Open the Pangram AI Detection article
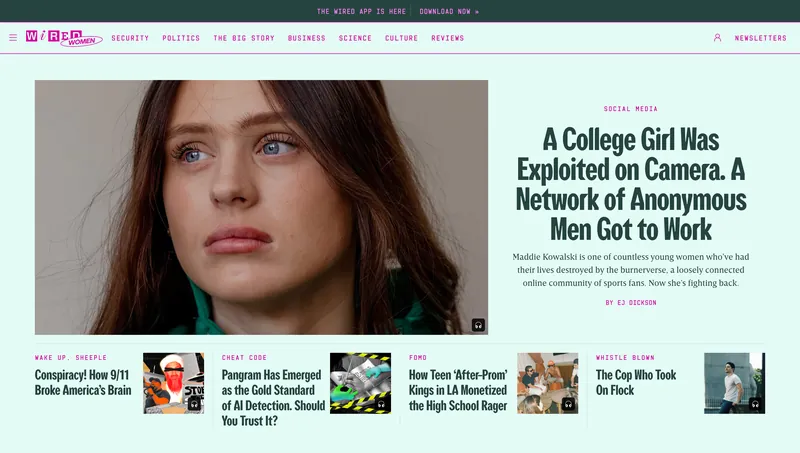800x453 pixels. point(273,398)
